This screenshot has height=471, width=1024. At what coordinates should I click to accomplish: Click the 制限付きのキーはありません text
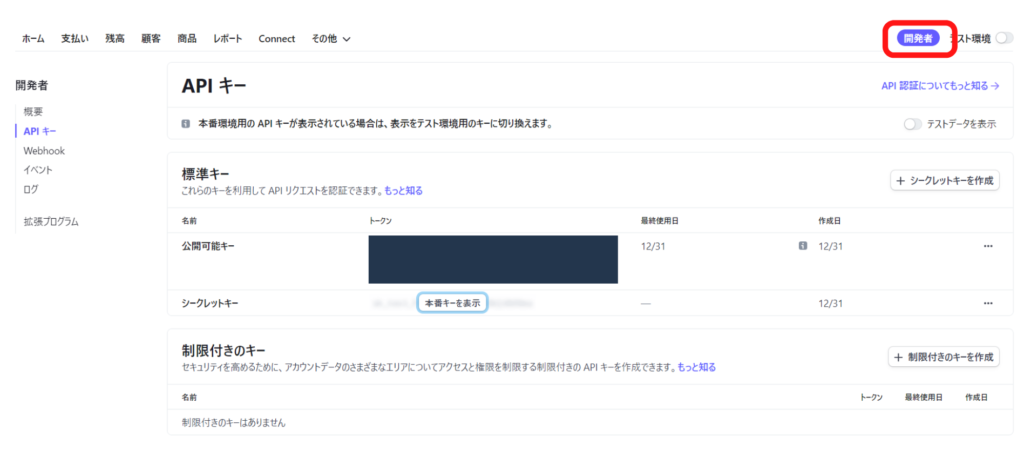[x=234, y=423]
